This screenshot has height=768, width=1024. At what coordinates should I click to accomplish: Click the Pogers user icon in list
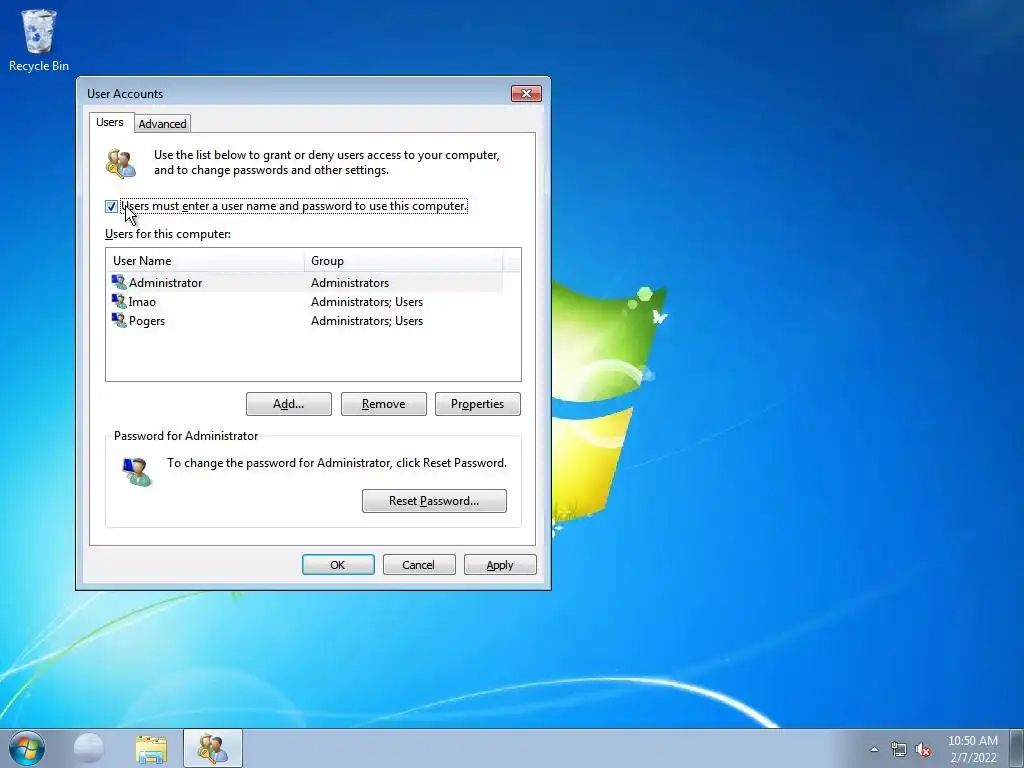pos(119,320)
